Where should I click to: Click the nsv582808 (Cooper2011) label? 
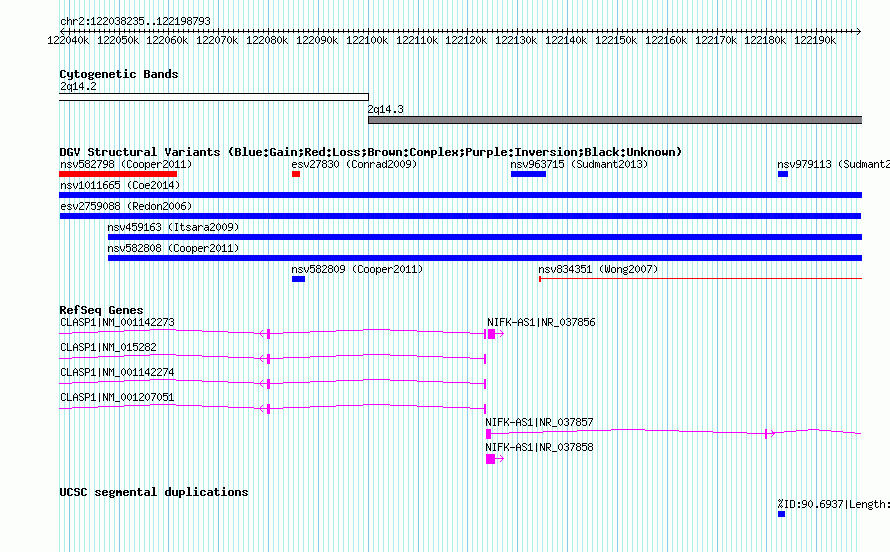(173, 248)
